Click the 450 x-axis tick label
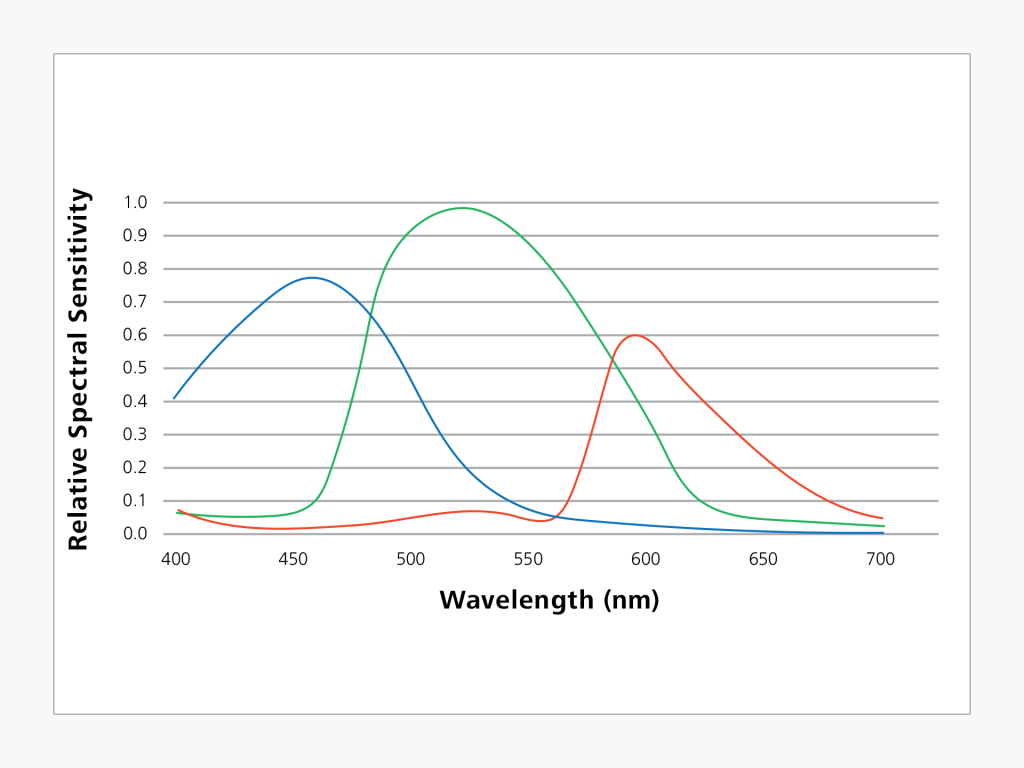The height and width of the screenshot is (768, 1024). coord(293,559)
